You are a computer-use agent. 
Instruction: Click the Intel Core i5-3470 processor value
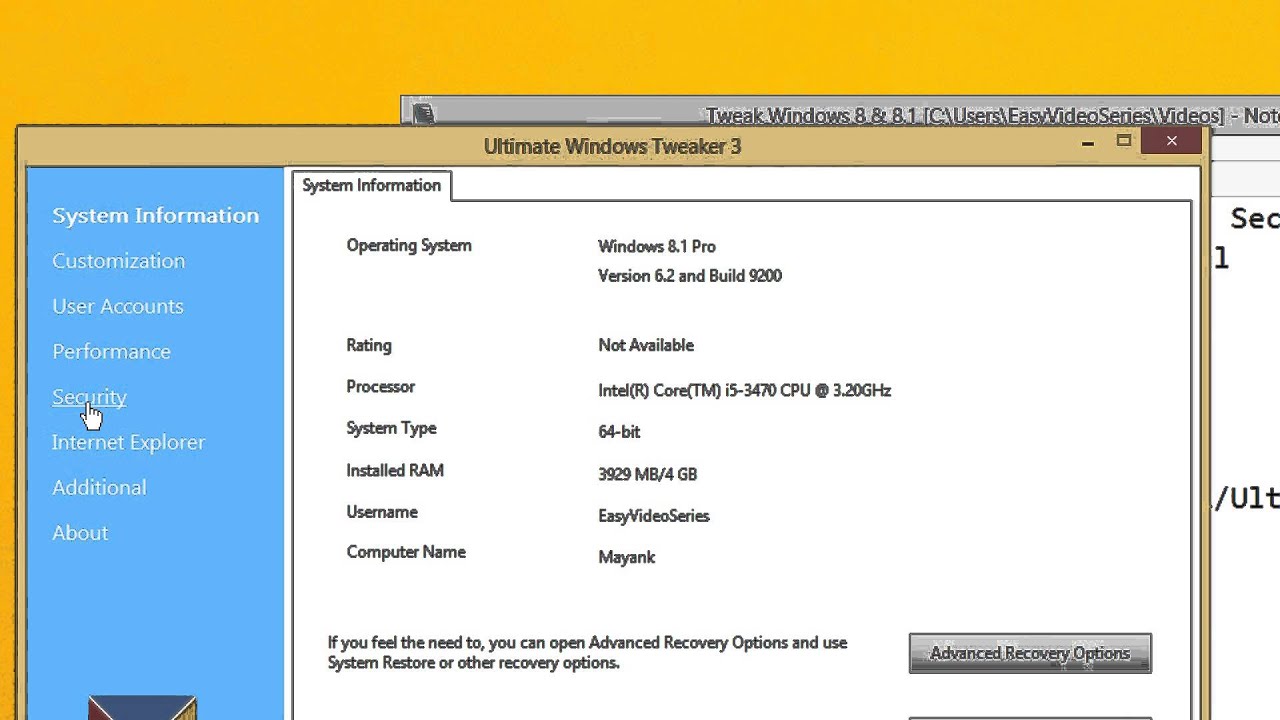pyautogui.click(x=744, y=391)
